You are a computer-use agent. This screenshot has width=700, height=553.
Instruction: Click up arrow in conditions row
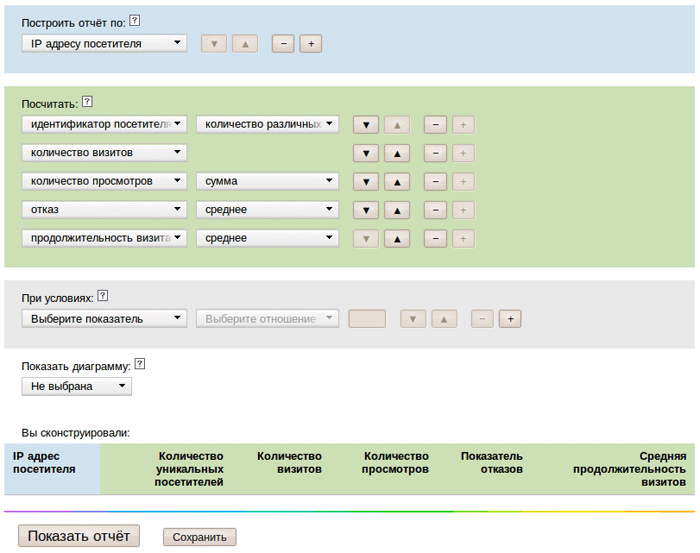(x=444, y=319)
